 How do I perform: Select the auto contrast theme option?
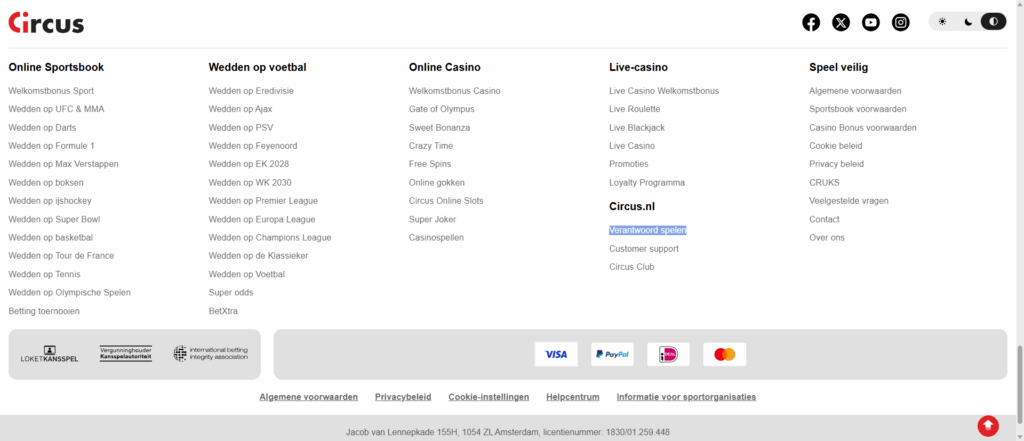click(993, 22)
